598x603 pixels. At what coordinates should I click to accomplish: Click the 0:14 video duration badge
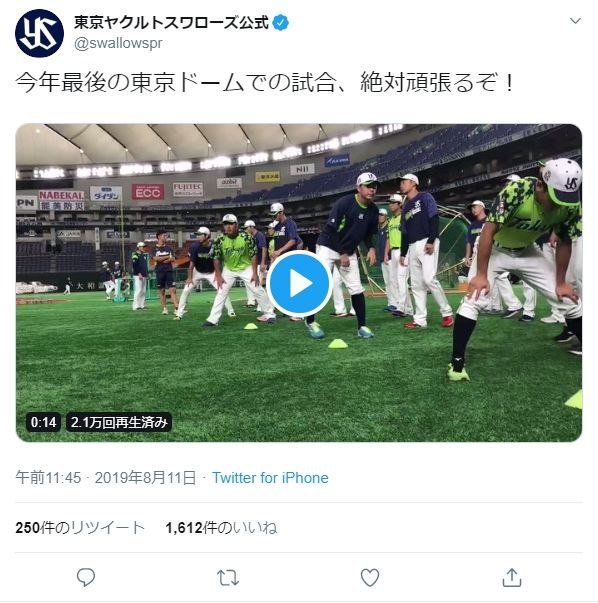tap(43, 422)
